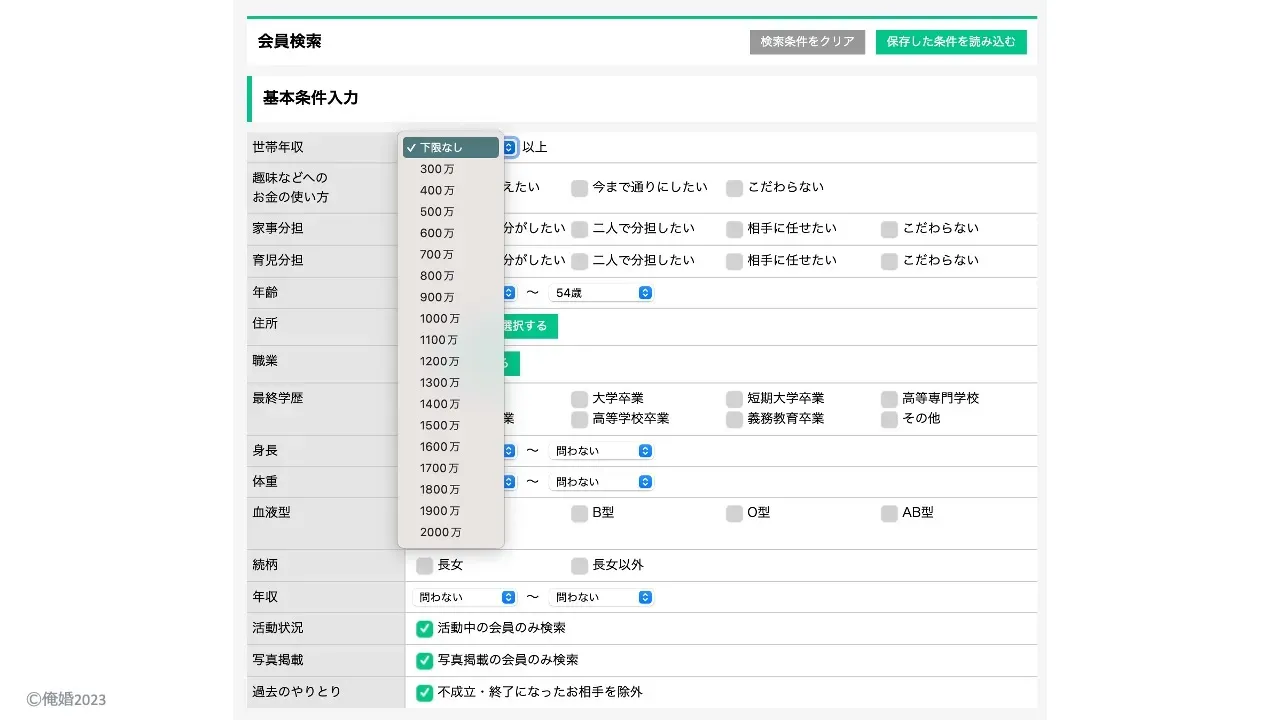Check B型 blood type checkbox
Viewport: 1280px width, 720px height.
tap(580, 514)
